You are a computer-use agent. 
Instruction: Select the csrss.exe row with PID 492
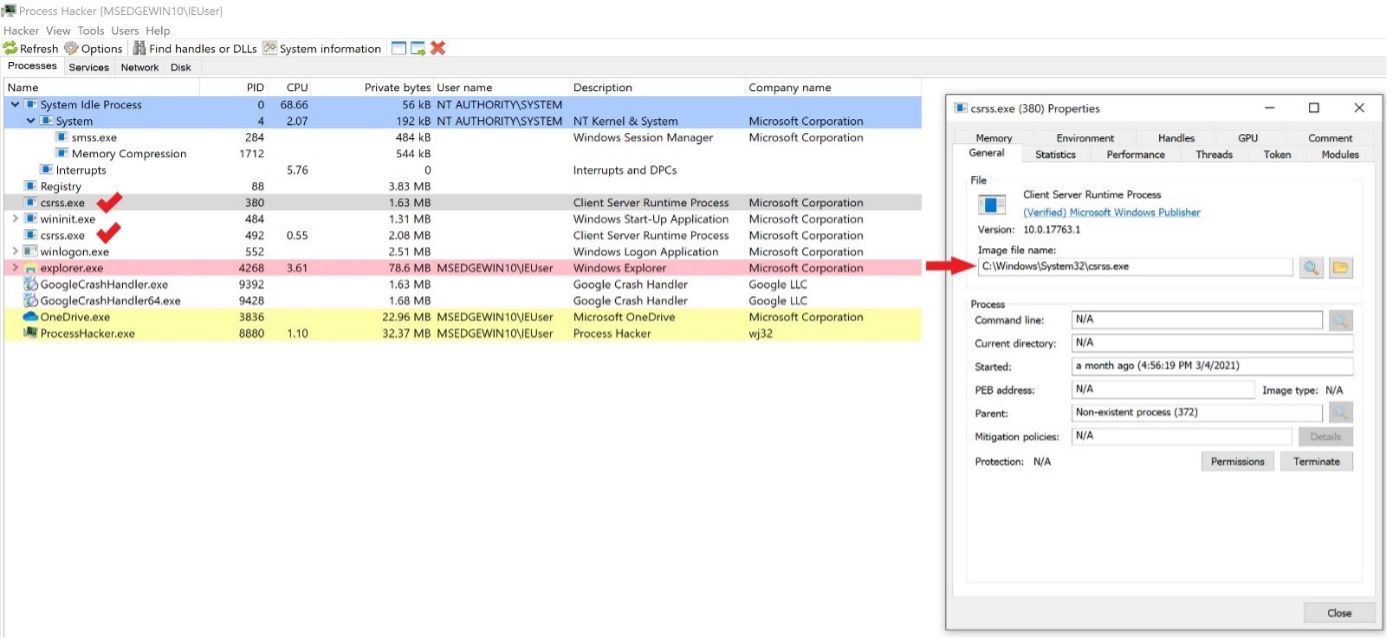pos(462,235)
